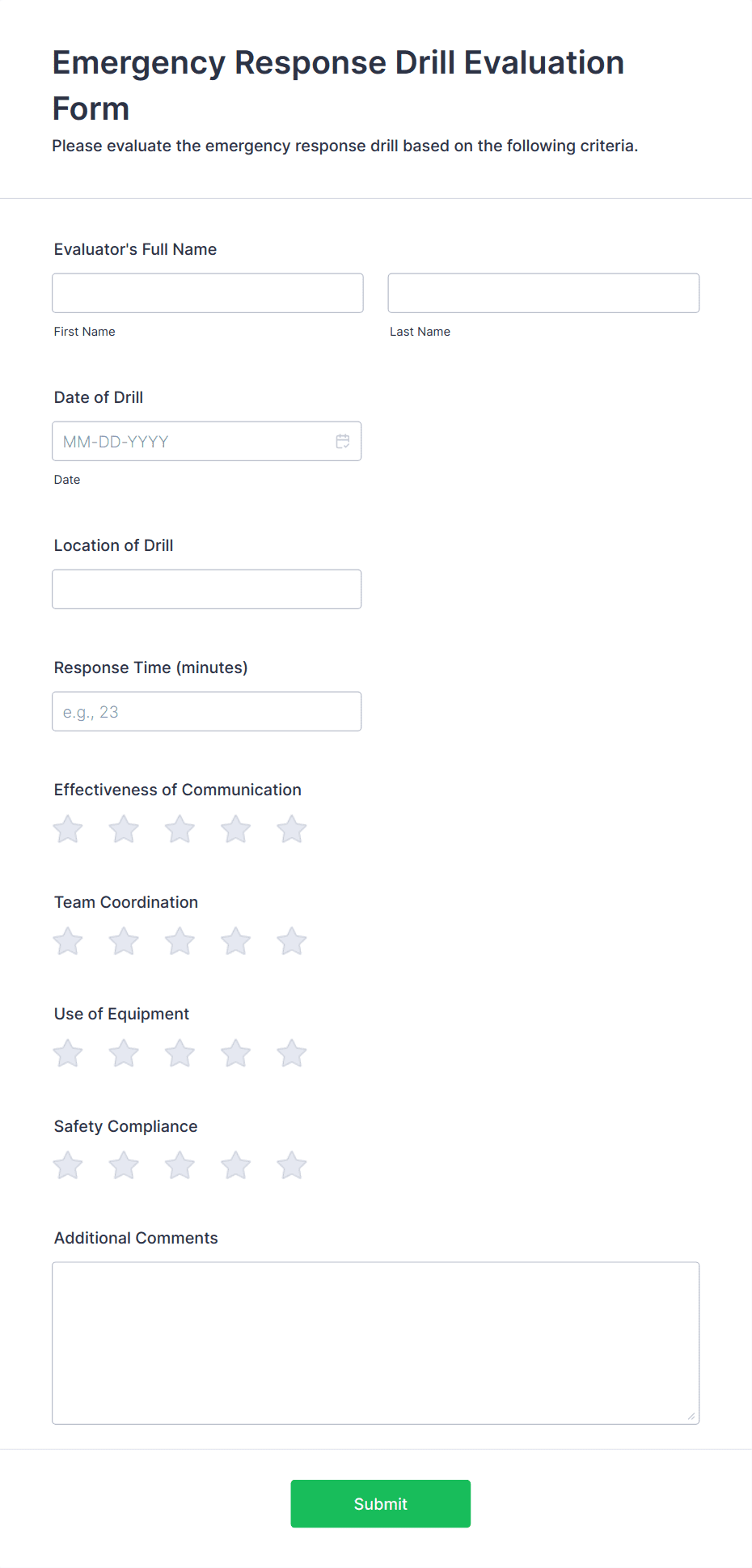Viewport: 752px width, 1568px height.
Task: Grab the comments box resize handle
Action: point(691,1416)
